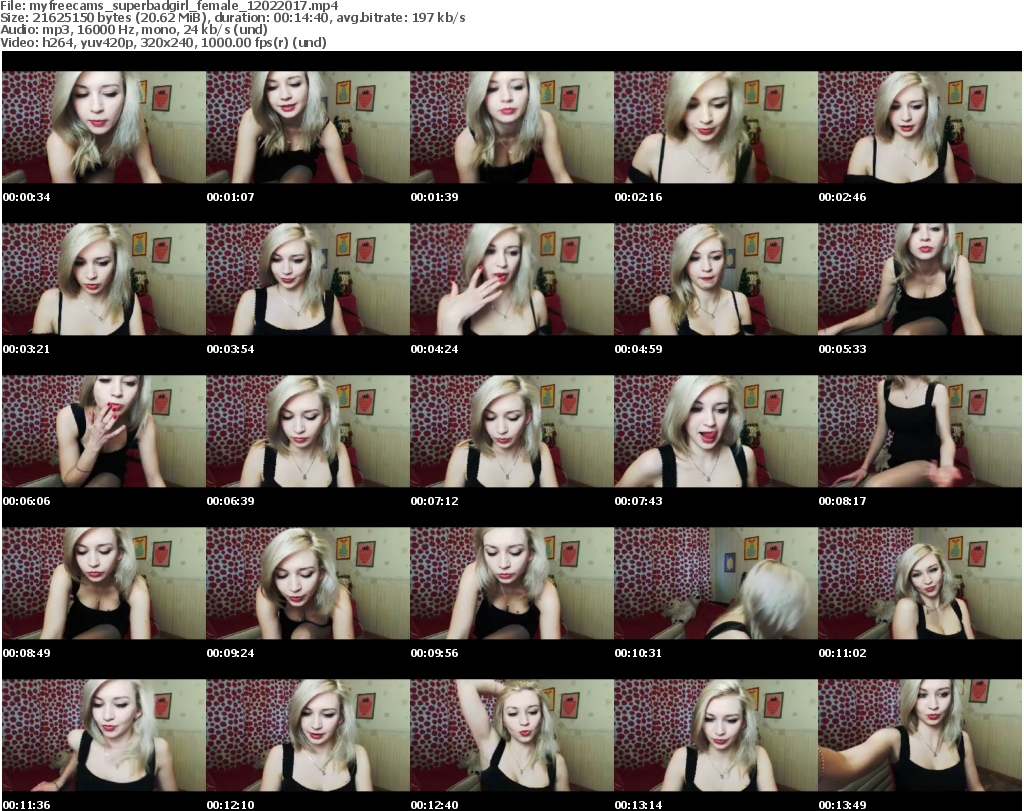Click the 00:04:59 timestamp label
This screenshot has width=1024, height=811.
(x=638, y=349)
